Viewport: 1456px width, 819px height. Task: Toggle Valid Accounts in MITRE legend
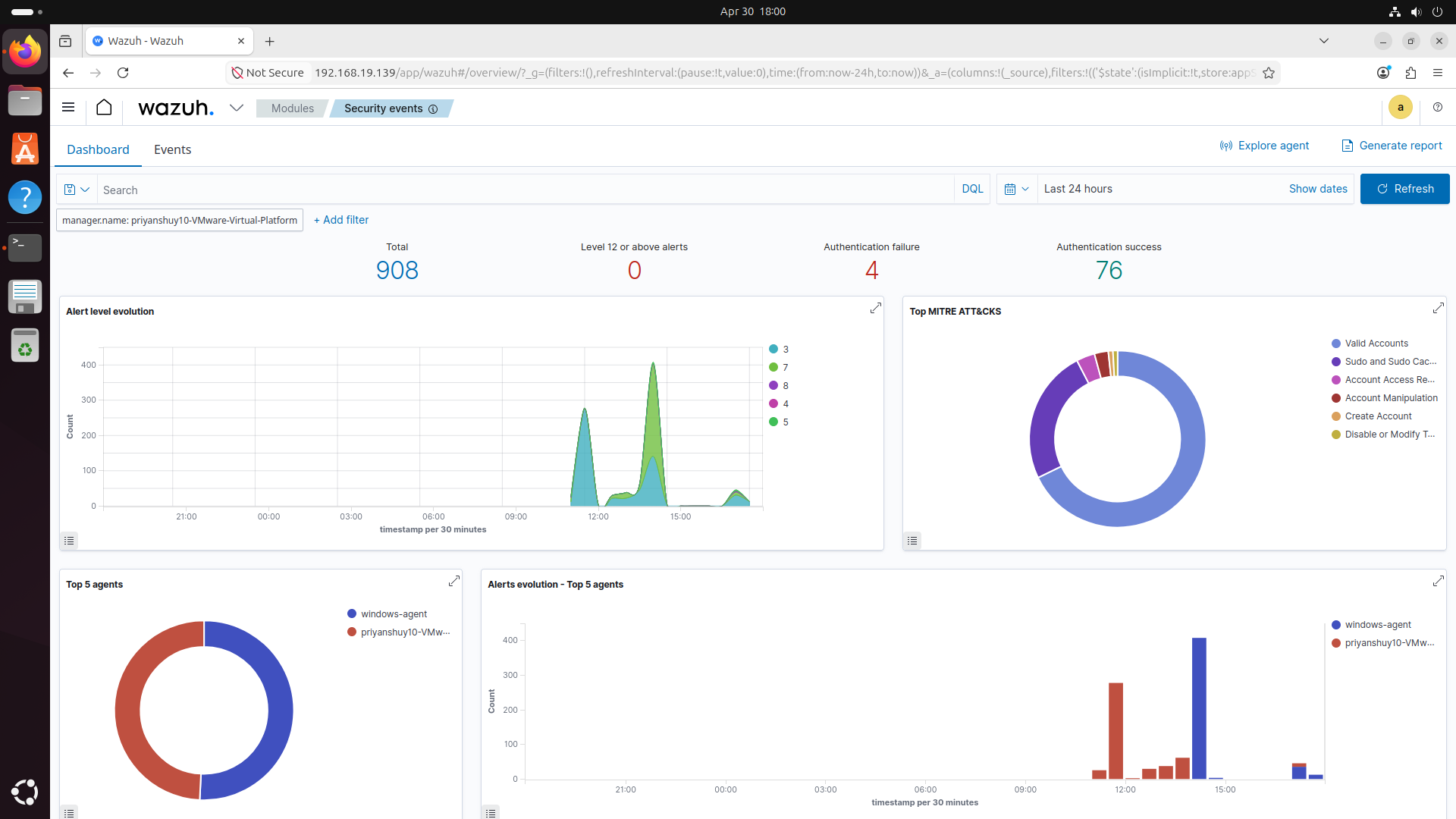1370,344
